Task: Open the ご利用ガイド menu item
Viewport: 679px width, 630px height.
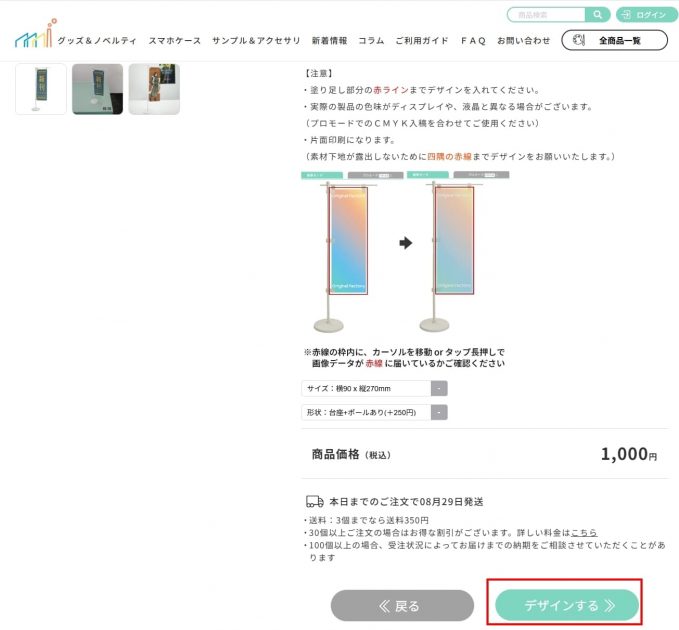Action: pyautogui.click(x=422, y=41)
